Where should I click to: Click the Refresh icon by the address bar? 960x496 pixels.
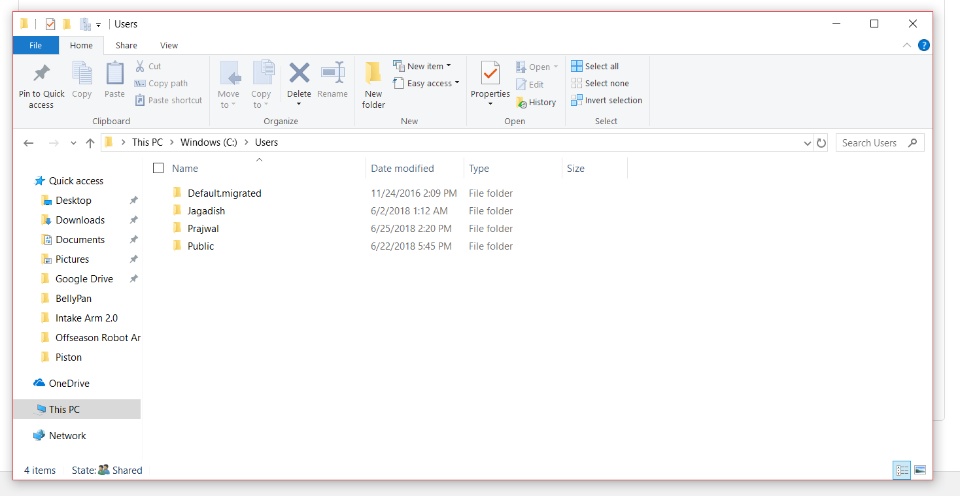point(821,143)
